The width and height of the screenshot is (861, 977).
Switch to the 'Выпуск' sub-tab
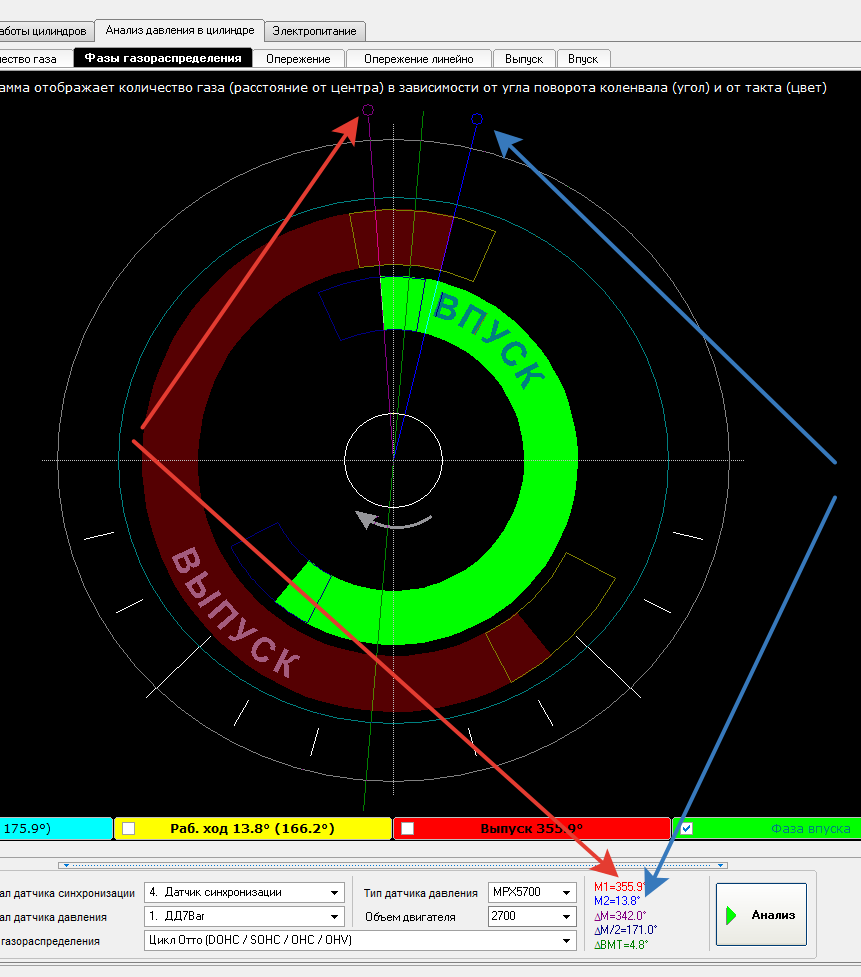[x=524, y=59]
